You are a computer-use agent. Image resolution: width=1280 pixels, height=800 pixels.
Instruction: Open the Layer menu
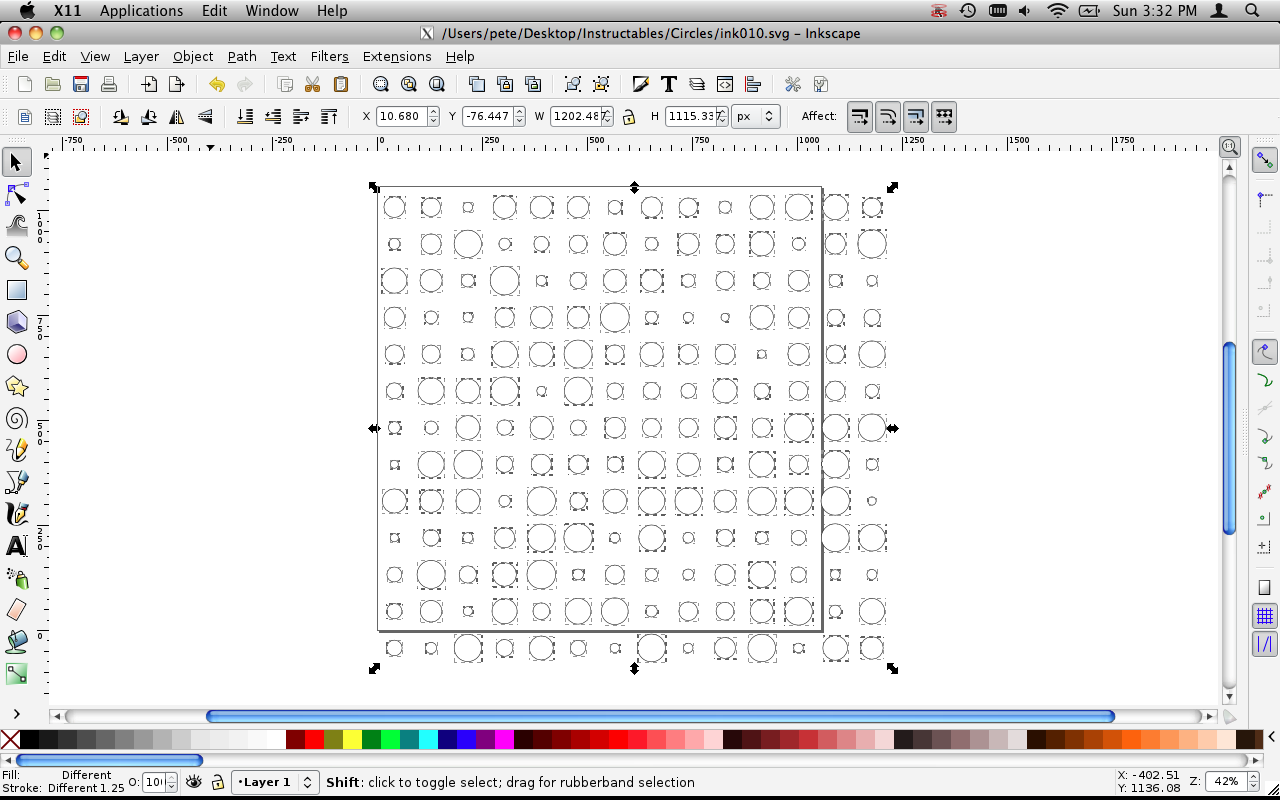coord(141,56)
